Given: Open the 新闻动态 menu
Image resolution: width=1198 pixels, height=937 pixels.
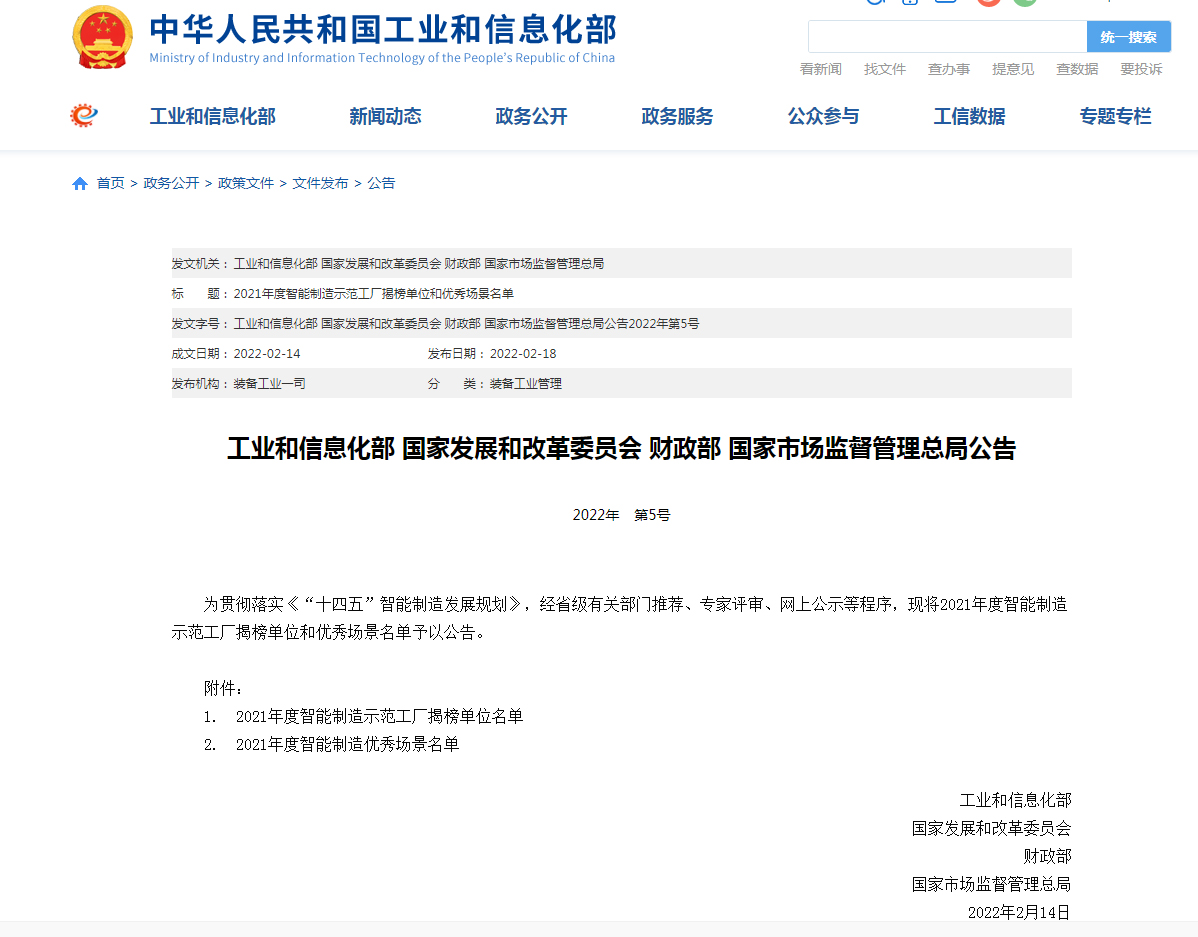Looking at the screenshot, I should 385,116.
